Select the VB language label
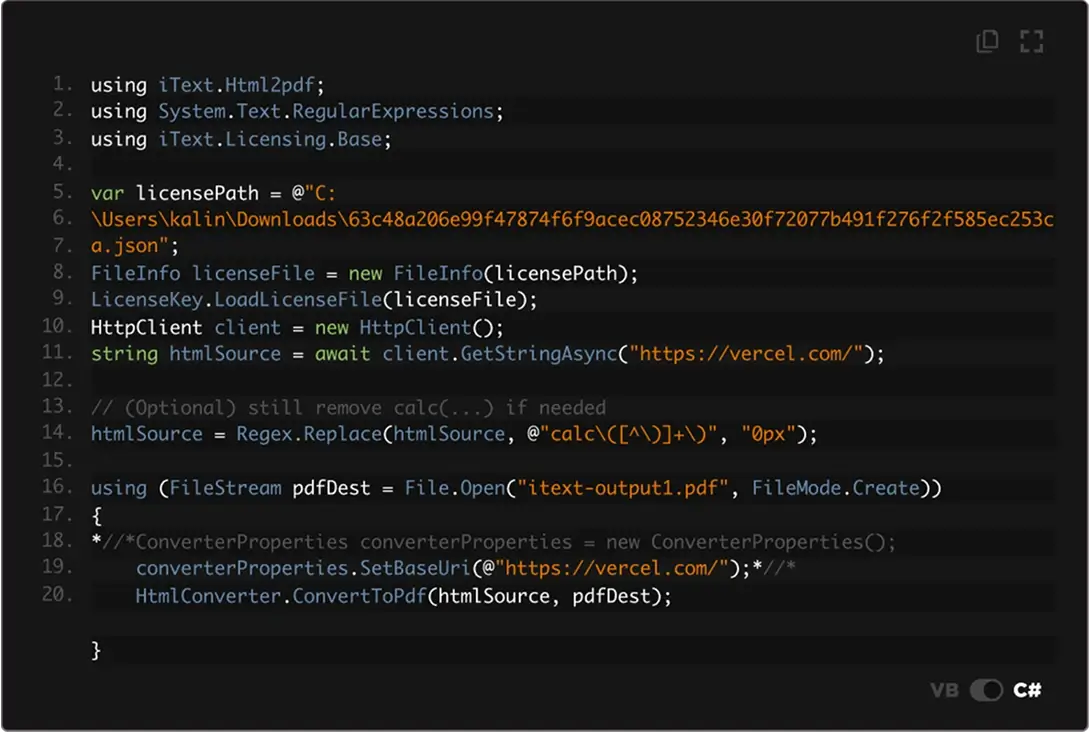The width and height of the screenshot is (1089, 732). coord(944,690)
